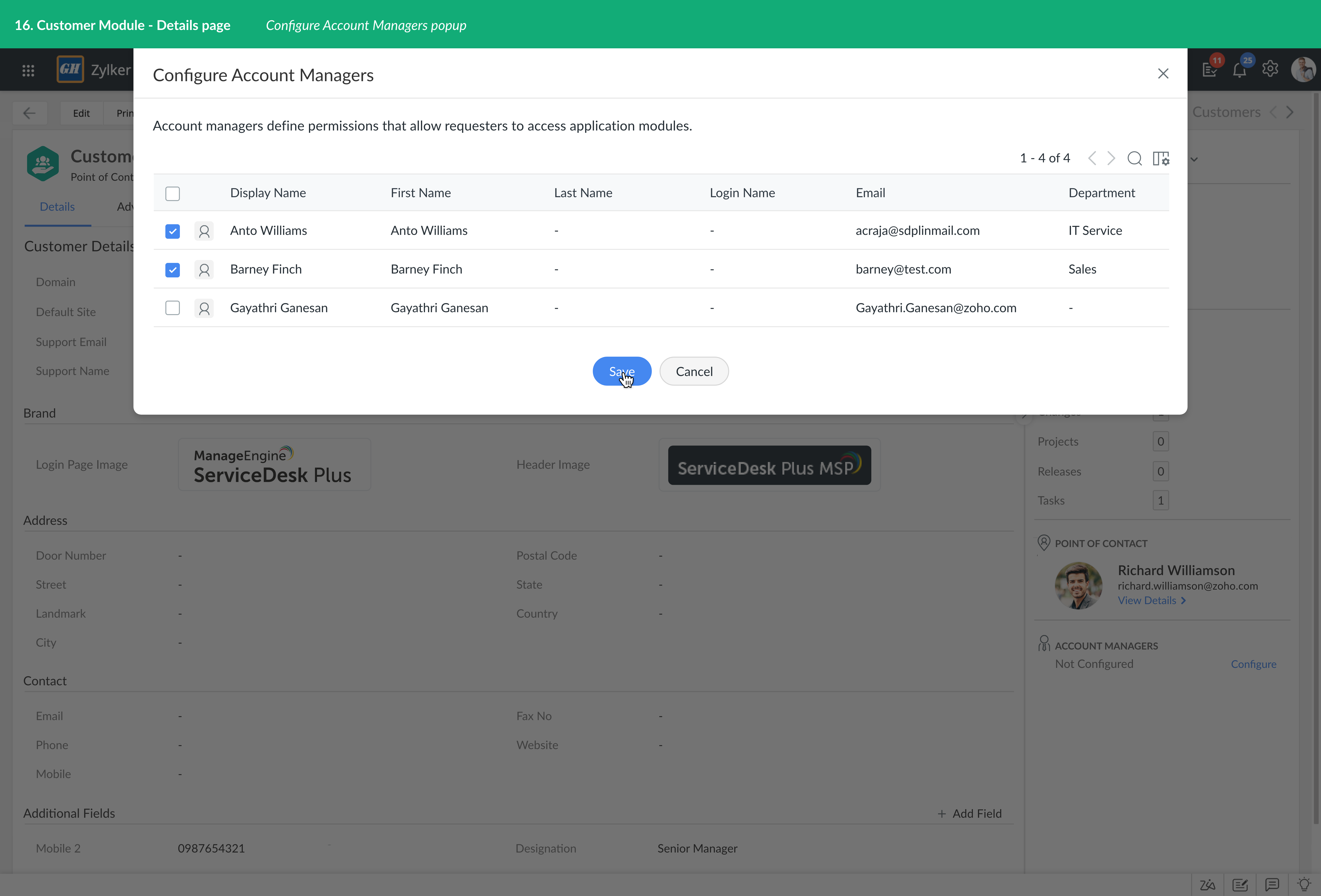Sort by Login Name column header

pos(742,193)
